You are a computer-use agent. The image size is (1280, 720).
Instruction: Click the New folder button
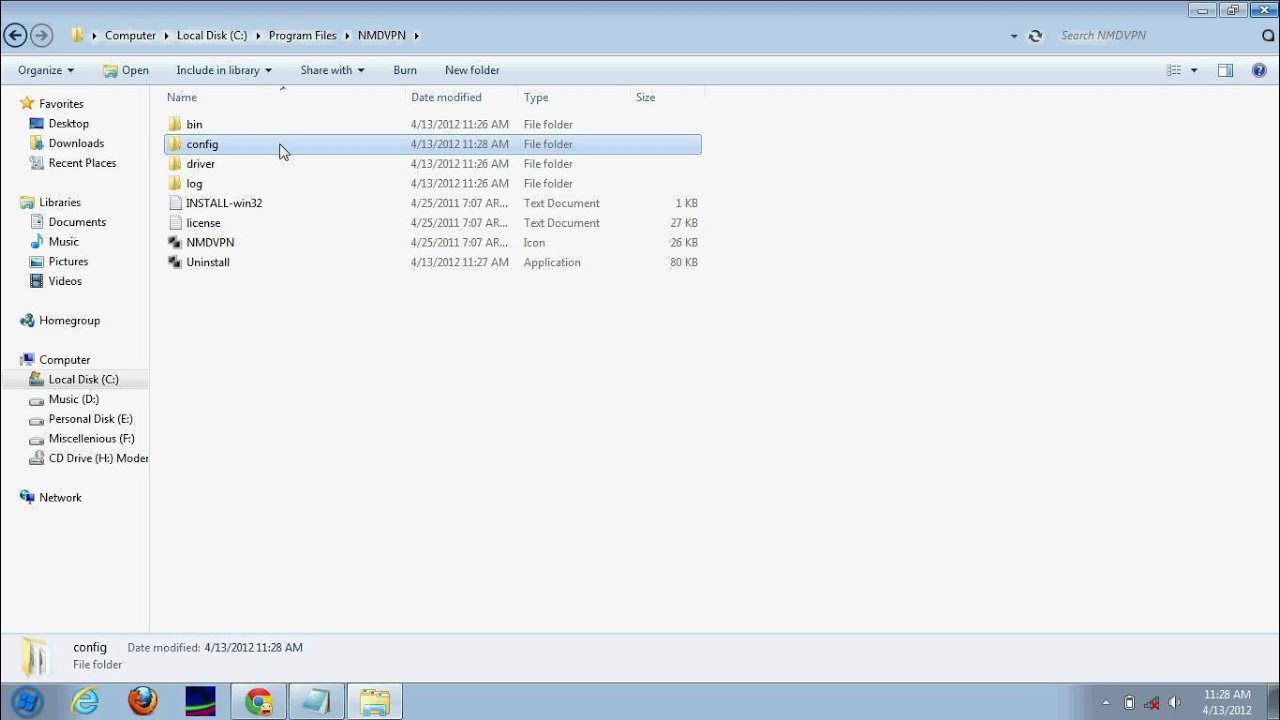point(472,70)
